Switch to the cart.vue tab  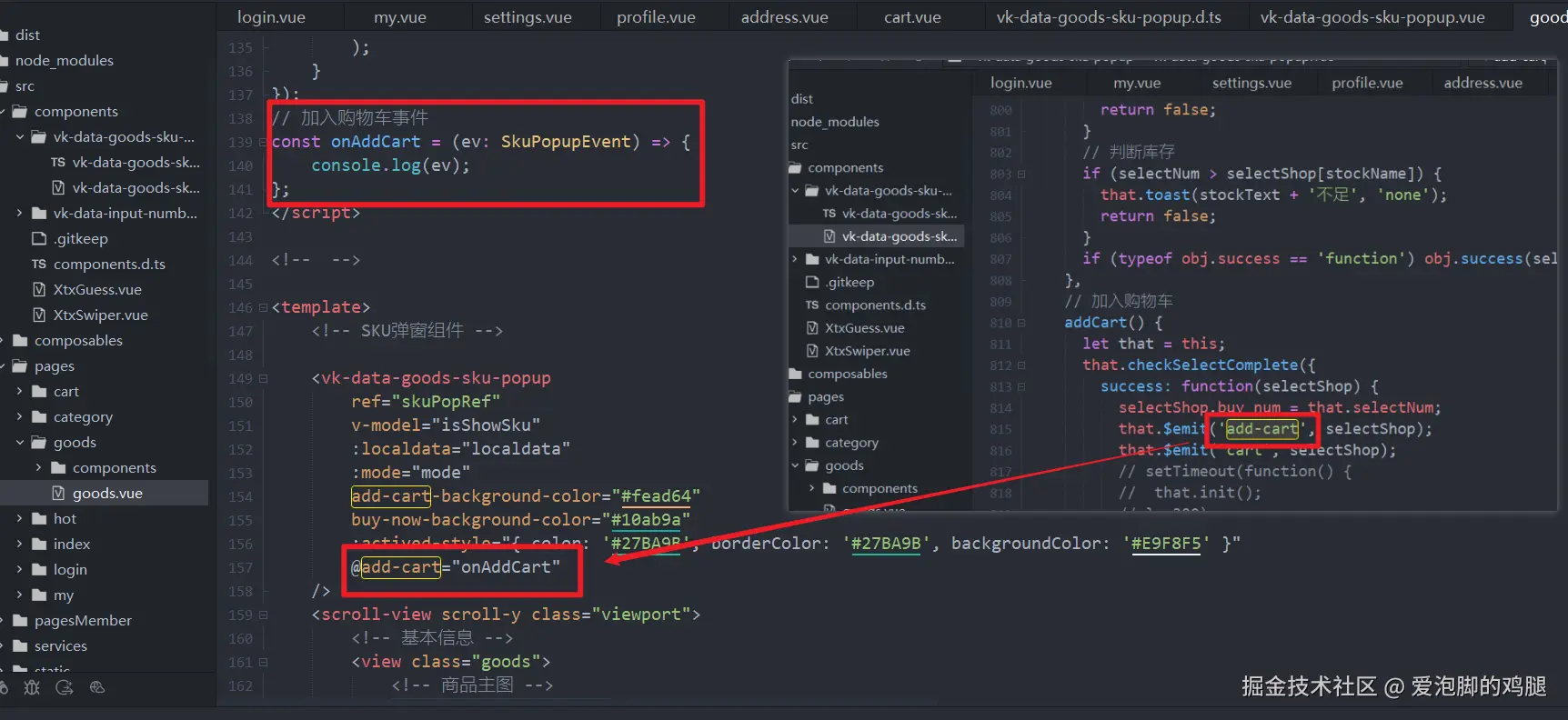coord(912,17)
